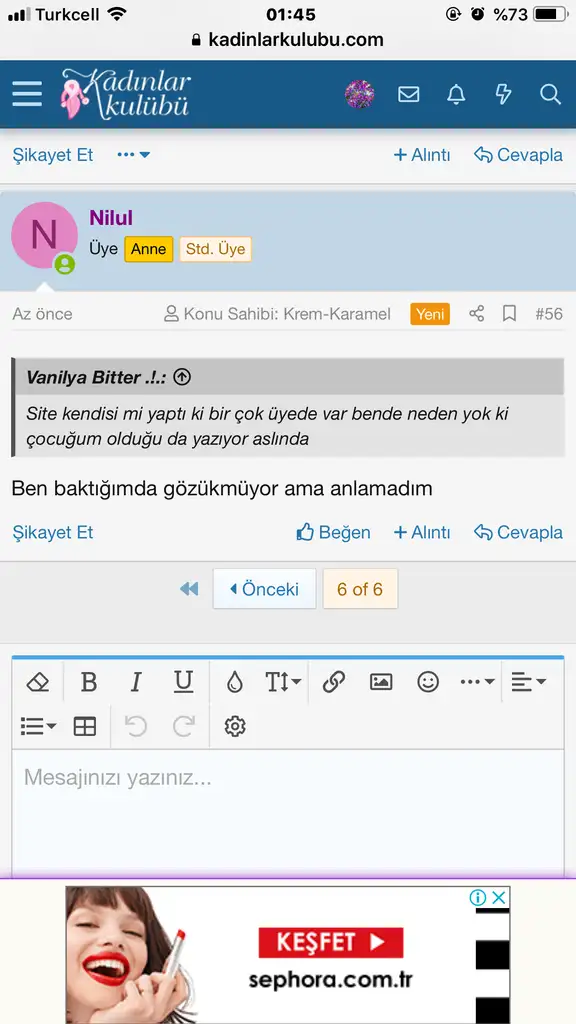
Task: Share post #56 using the share icon
Action: point(477,314)
